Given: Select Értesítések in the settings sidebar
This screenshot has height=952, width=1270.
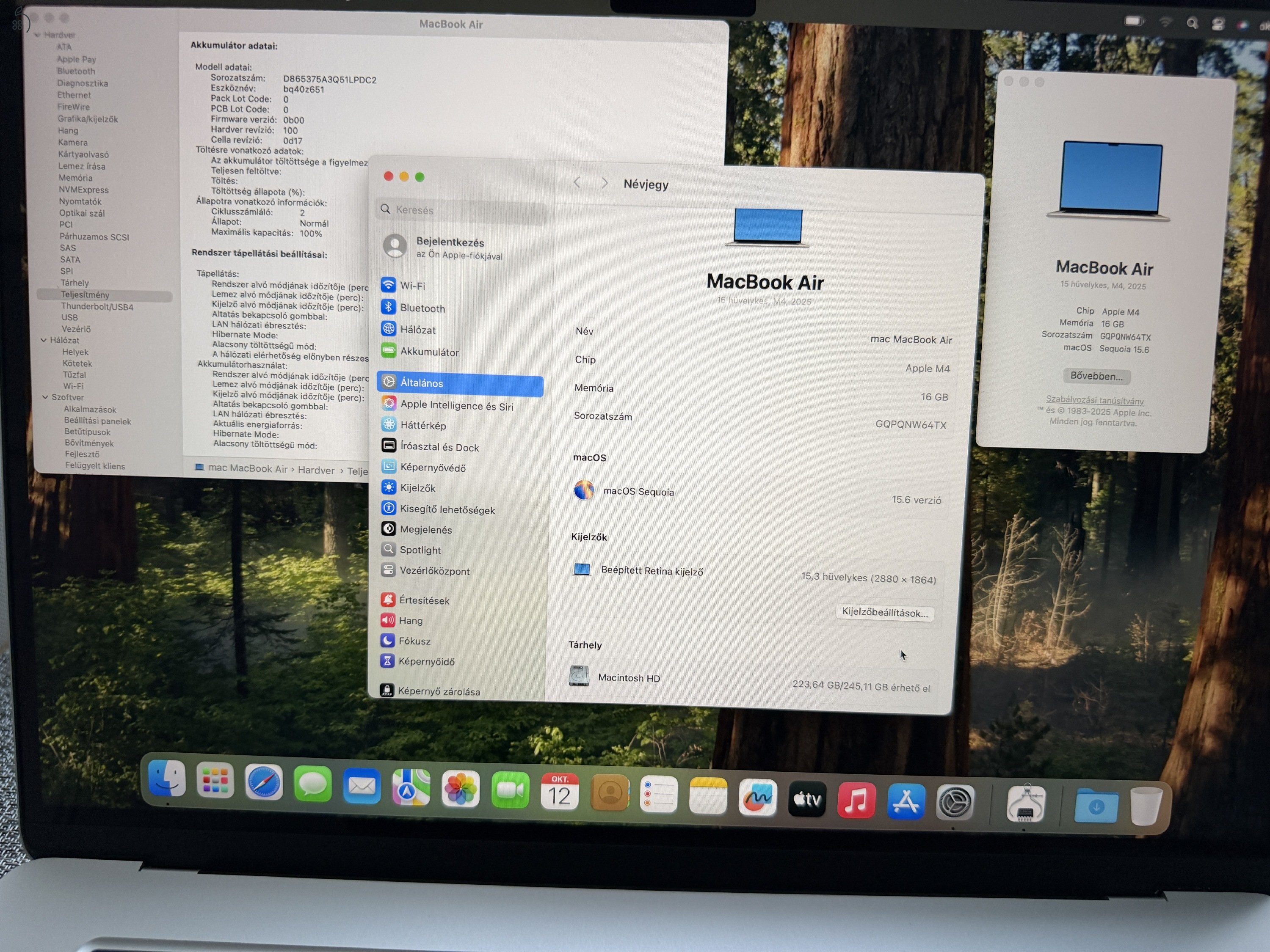Looking at the screenshot, I should (x=459, y=600).
